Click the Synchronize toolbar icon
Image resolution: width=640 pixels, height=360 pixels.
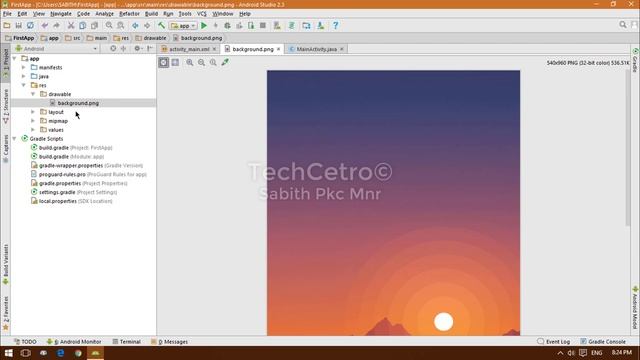[30, 25]
